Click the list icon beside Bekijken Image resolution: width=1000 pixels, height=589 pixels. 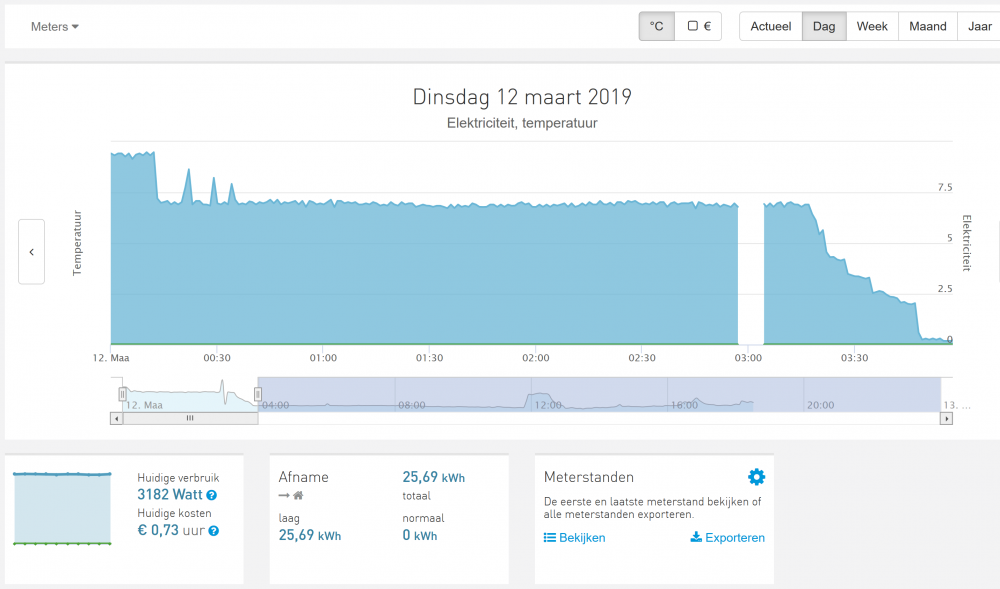click(x=549, y=538)
